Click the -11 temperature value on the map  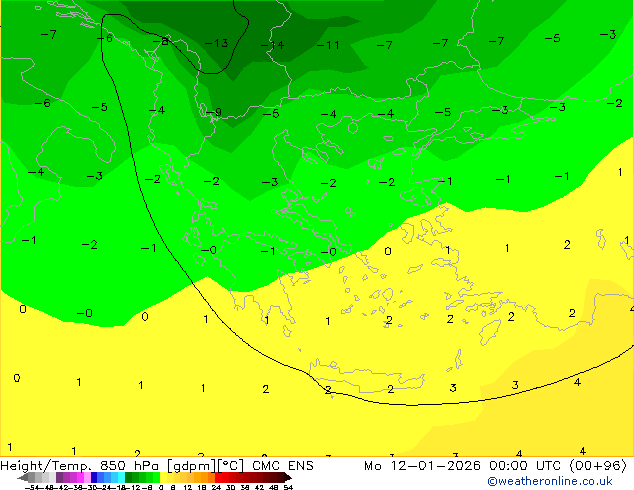(328, 45)
